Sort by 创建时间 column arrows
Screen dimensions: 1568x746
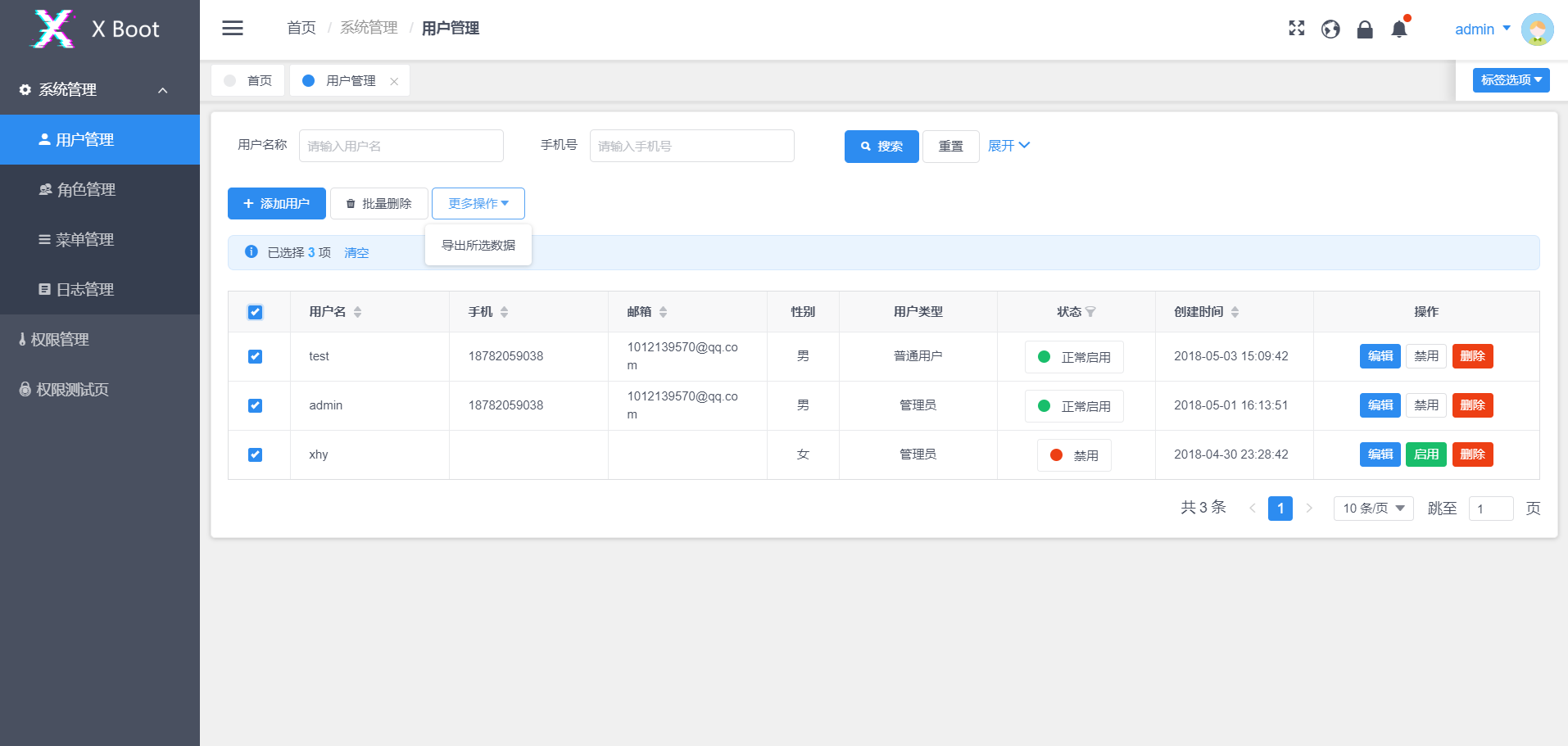1235,312
